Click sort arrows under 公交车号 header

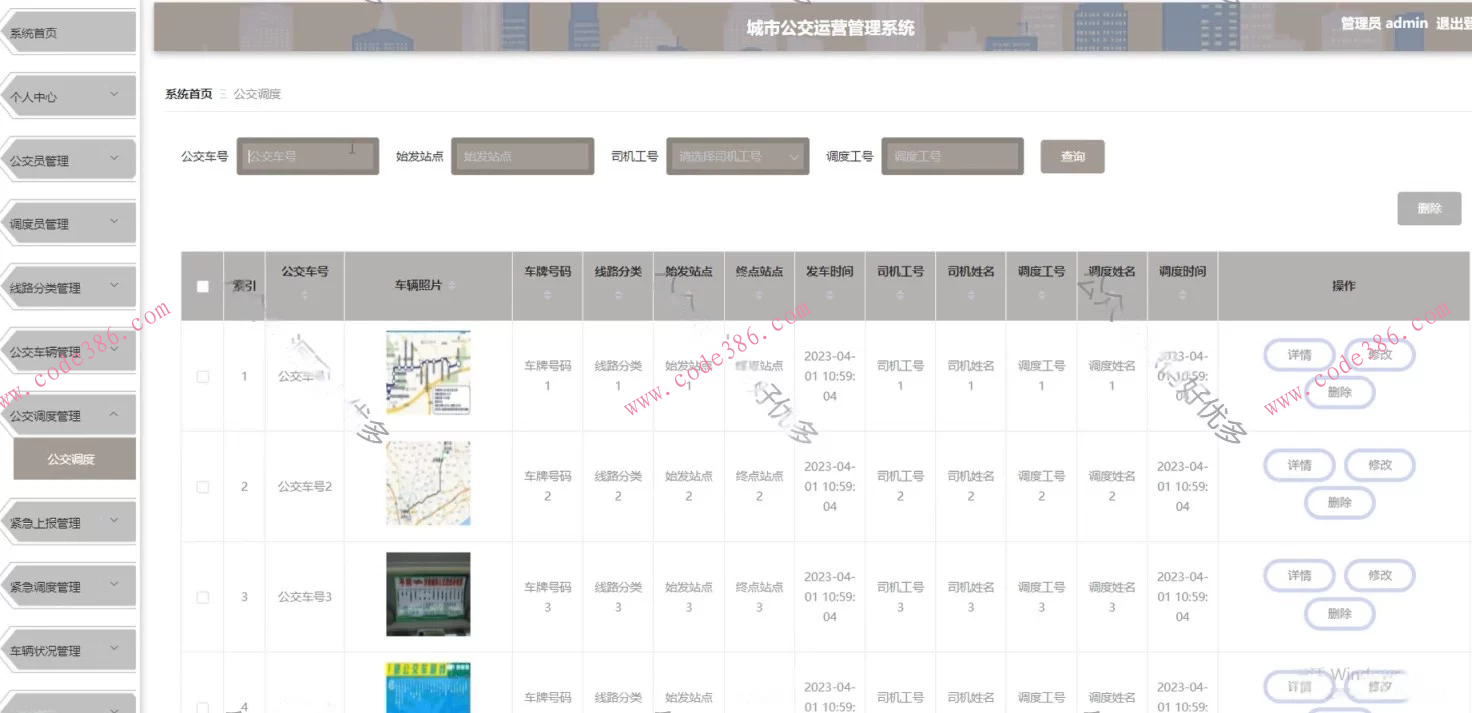pyautogui.click(x=305, y=295)
